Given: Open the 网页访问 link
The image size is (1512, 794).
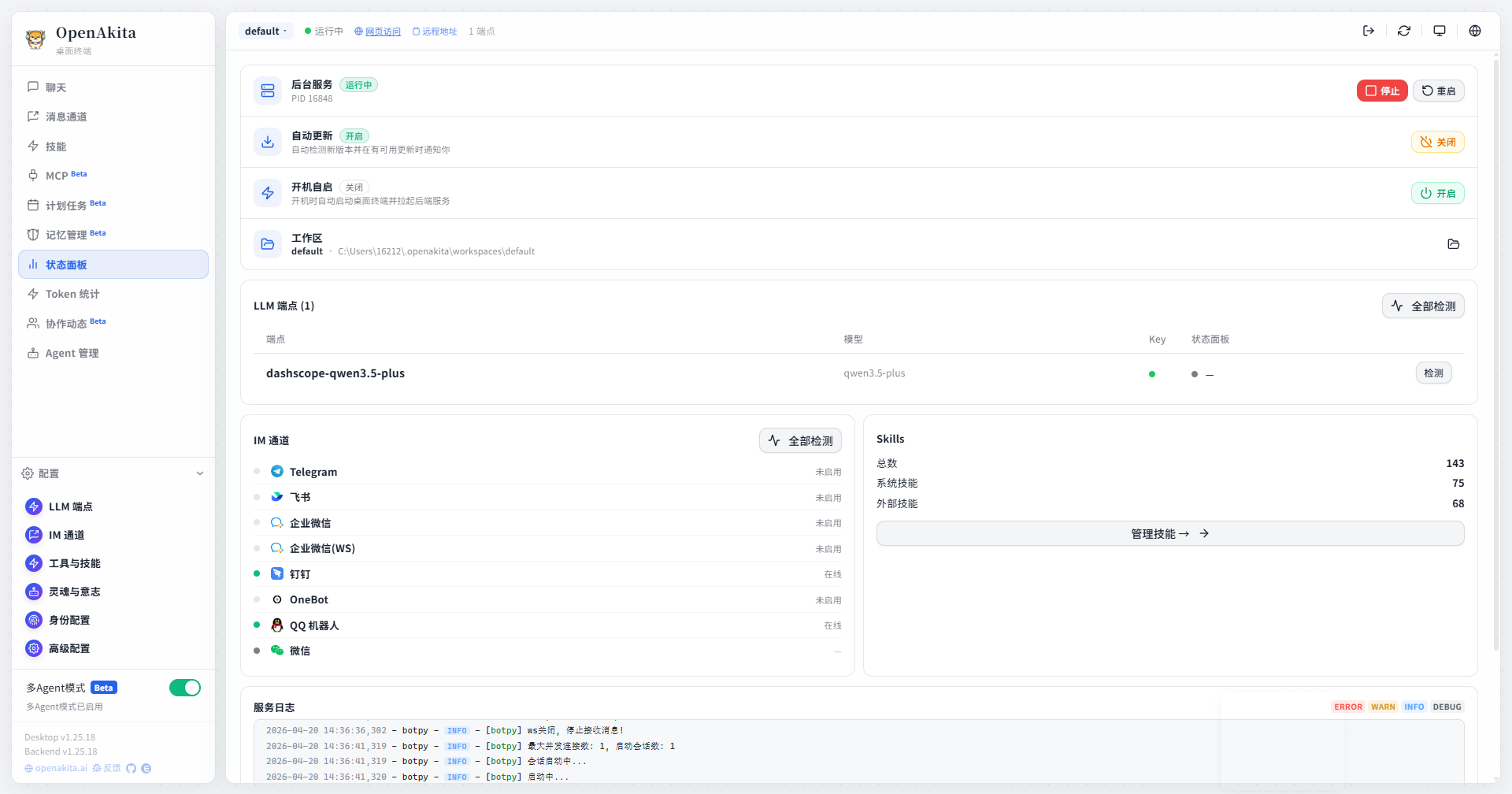Looking at the screenshot, I should click(x=378, y=32).
